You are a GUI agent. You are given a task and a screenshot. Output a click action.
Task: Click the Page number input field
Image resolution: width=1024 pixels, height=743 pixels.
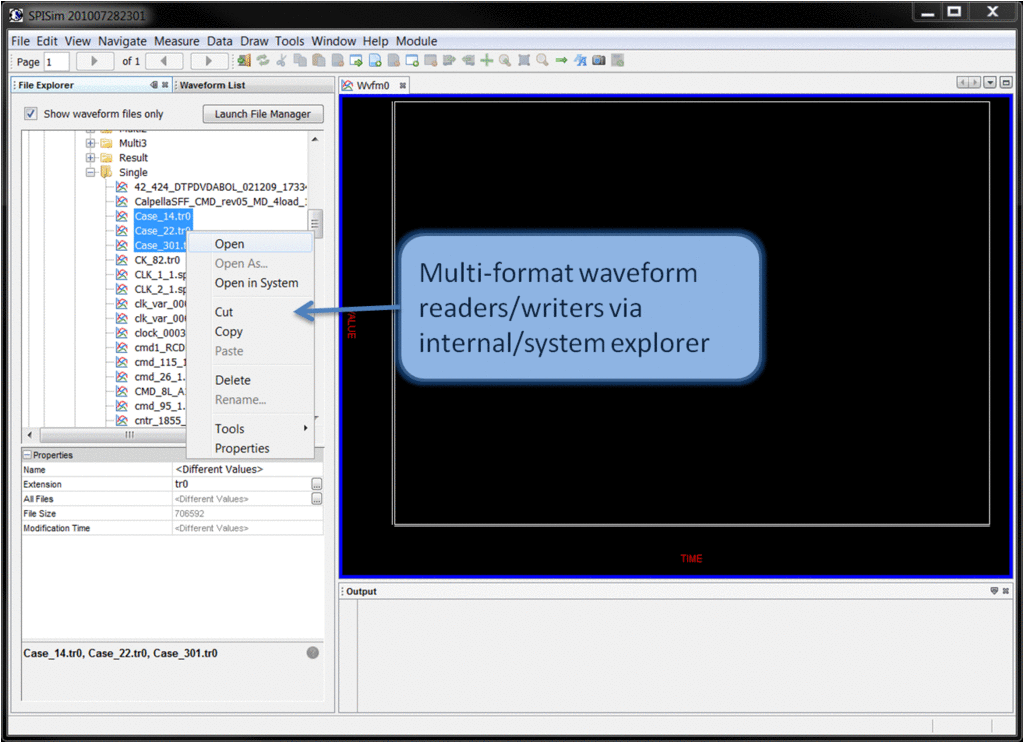coord(56,62)
